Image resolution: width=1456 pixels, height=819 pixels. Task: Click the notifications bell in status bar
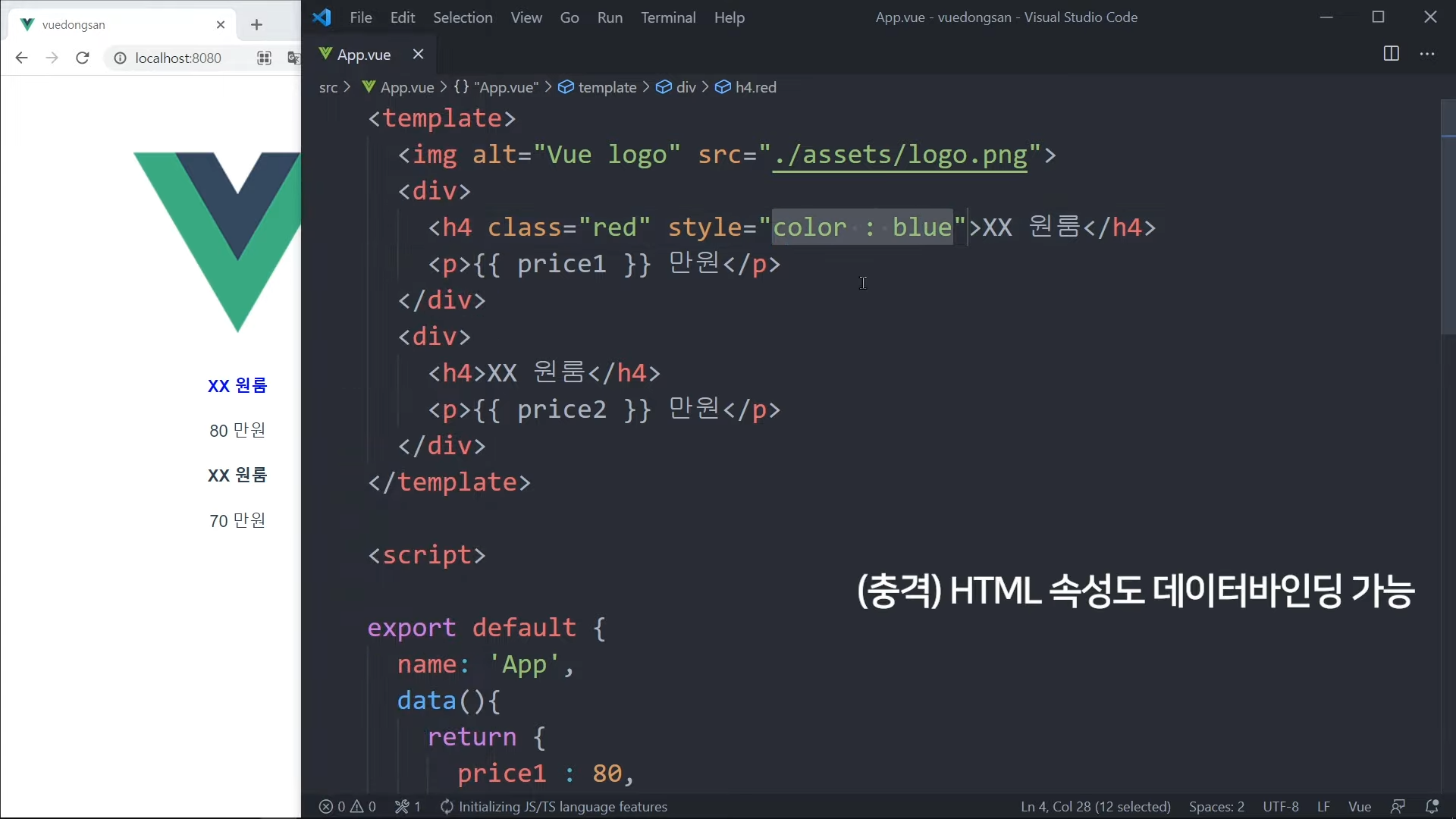(x=1432, y=806)
